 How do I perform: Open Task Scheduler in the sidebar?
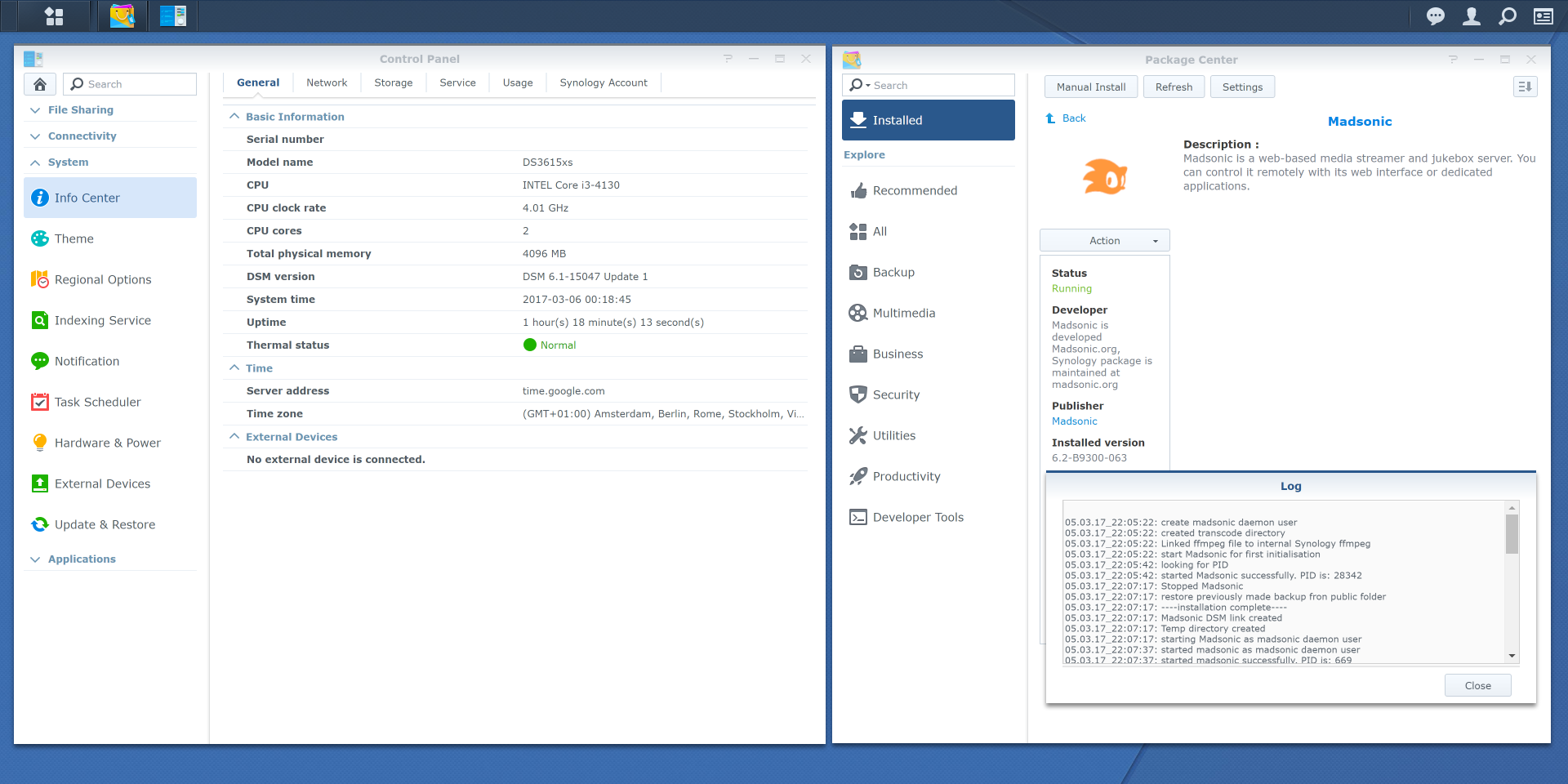pos(97,402)
